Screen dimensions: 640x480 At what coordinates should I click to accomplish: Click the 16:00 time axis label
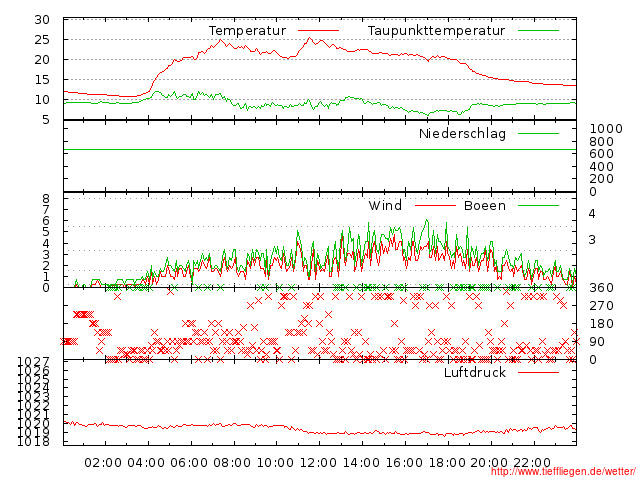tap(404, 463)
